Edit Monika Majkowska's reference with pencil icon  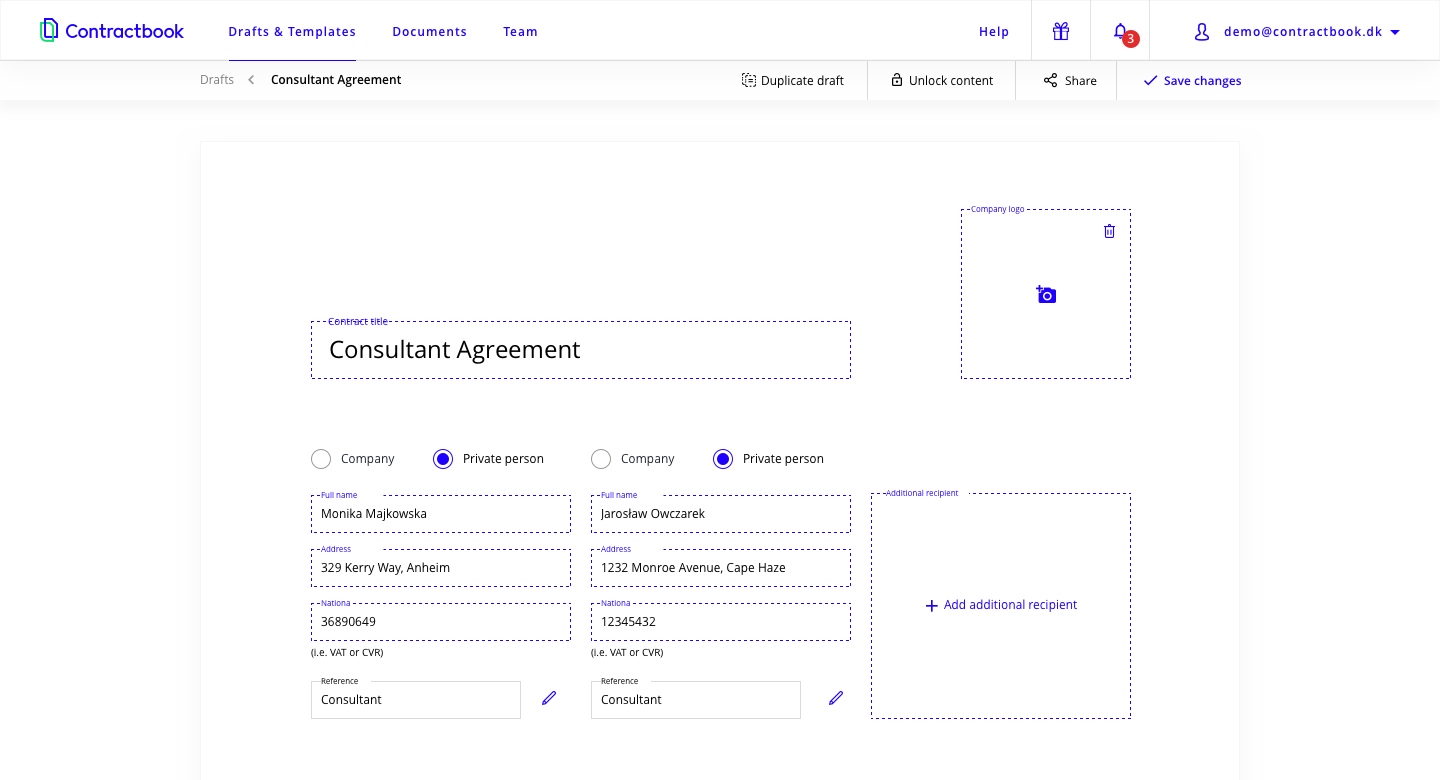point(549,698)
